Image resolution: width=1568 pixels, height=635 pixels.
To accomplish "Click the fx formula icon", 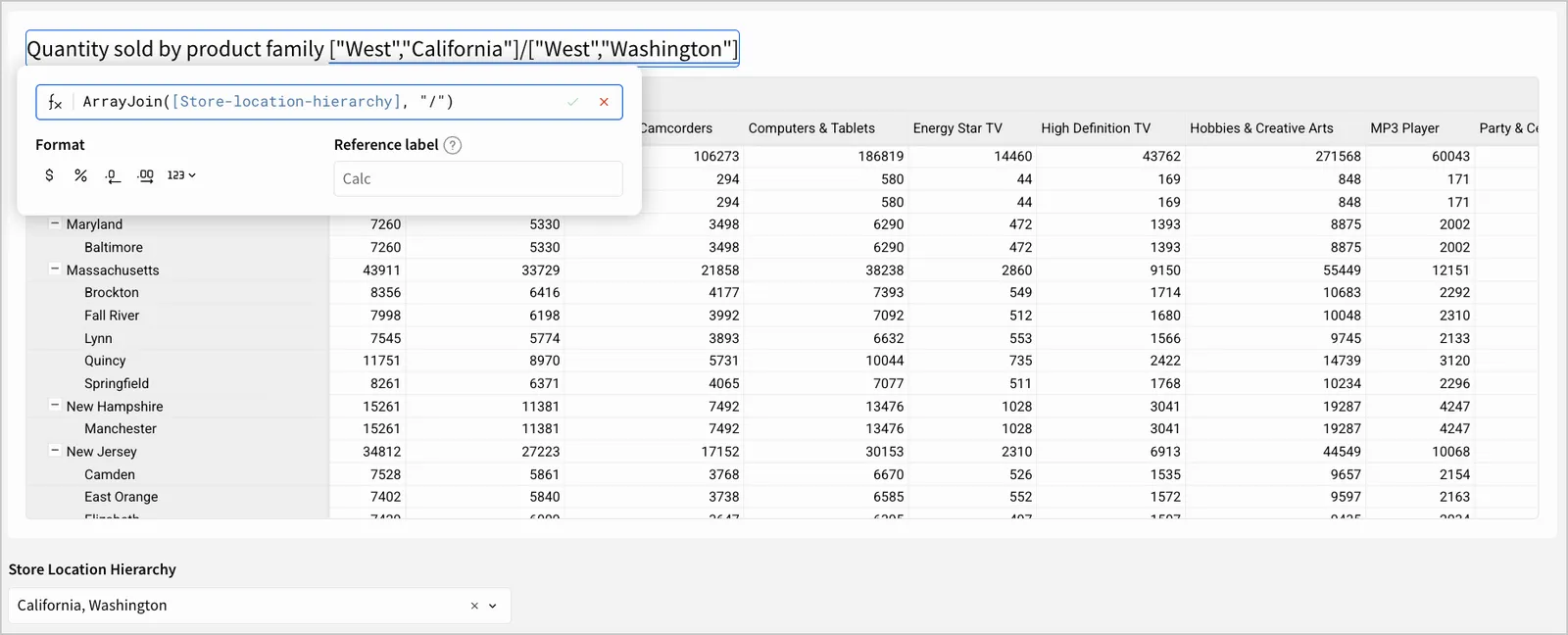I will click(55, 102).
